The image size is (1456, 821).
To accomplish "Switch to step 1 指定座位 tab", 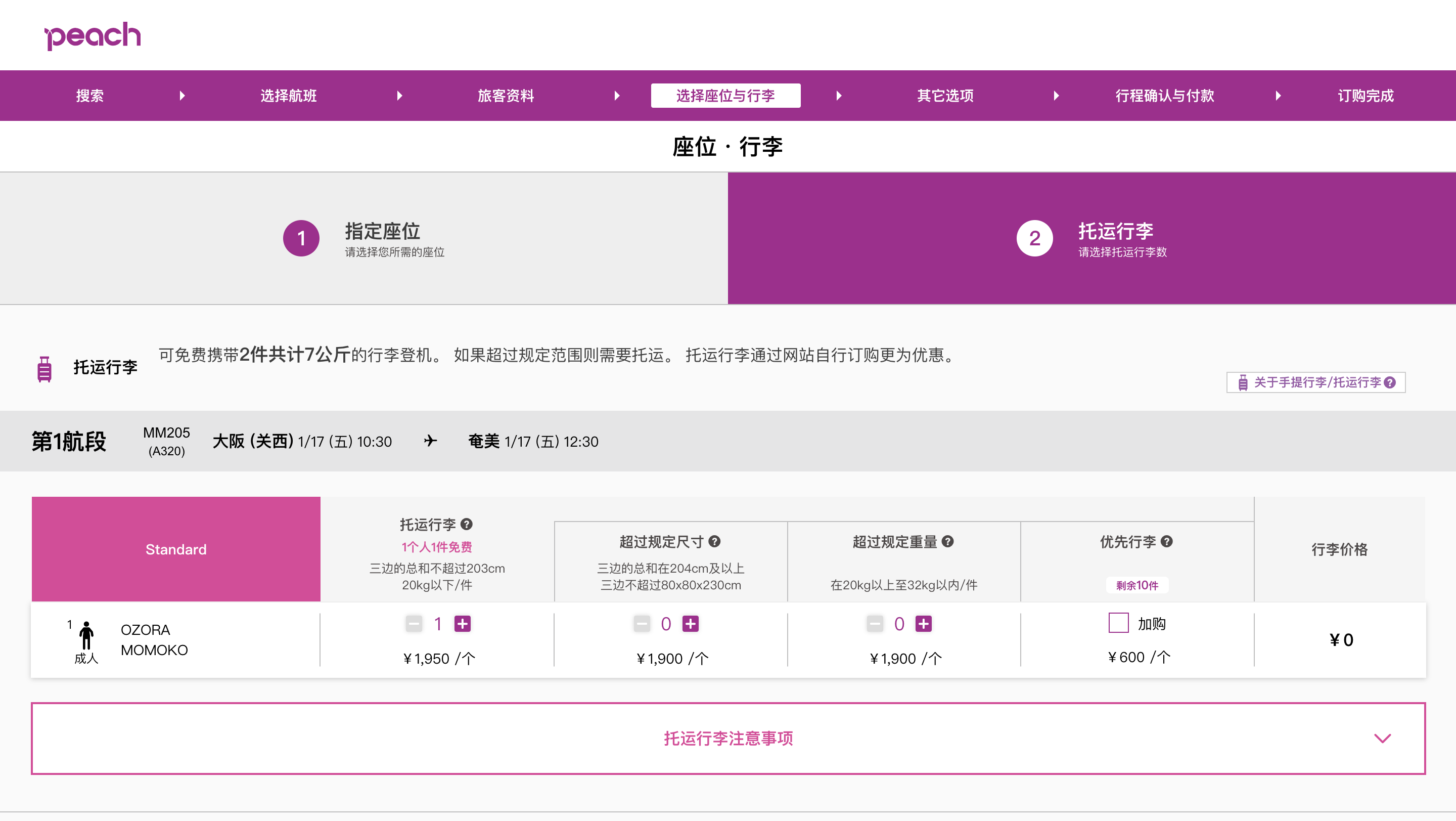I will [364, 238].
